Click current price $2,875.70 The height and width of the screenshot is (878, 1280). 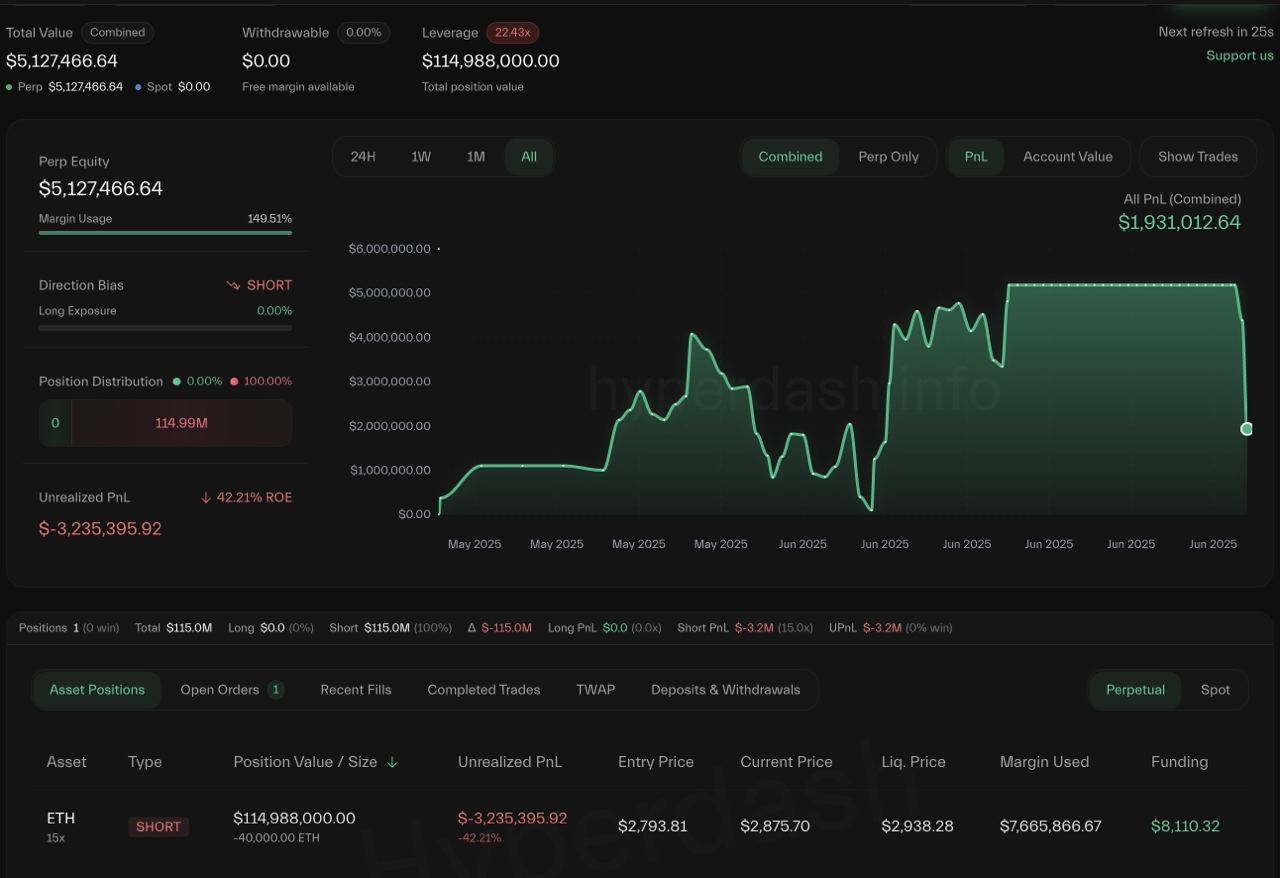(775, 826)
